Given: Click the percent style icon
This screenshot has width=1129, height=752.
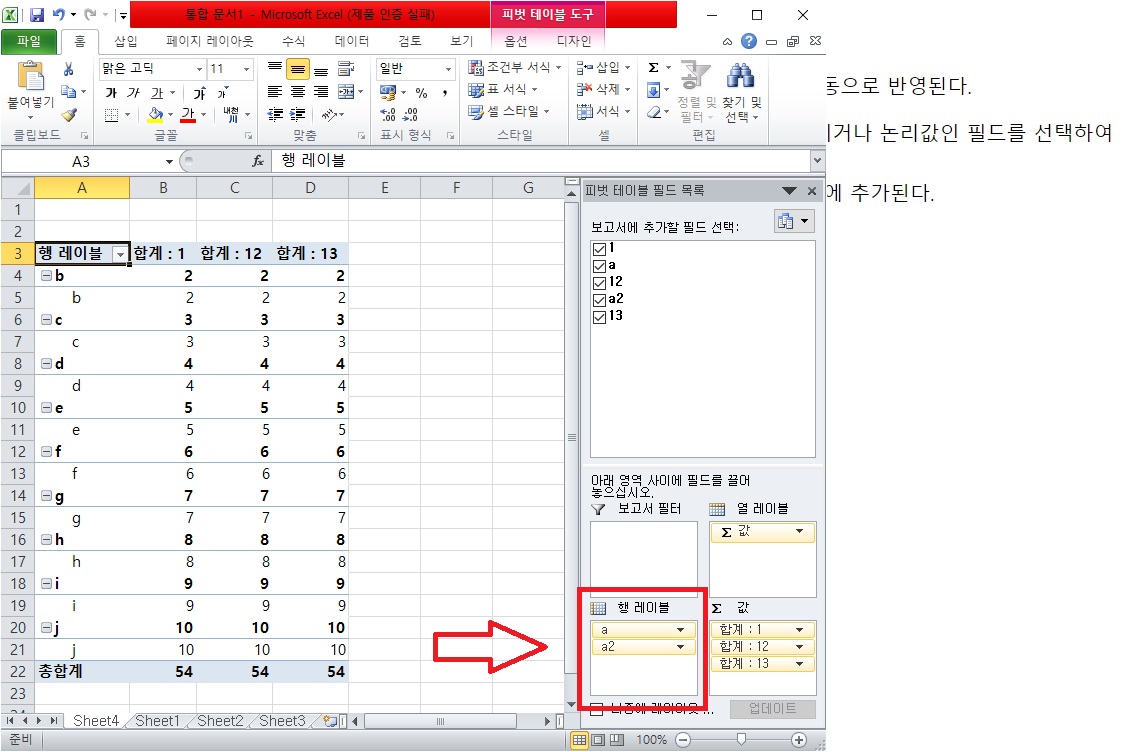Looking at the screenshot, I should point(421,92).
